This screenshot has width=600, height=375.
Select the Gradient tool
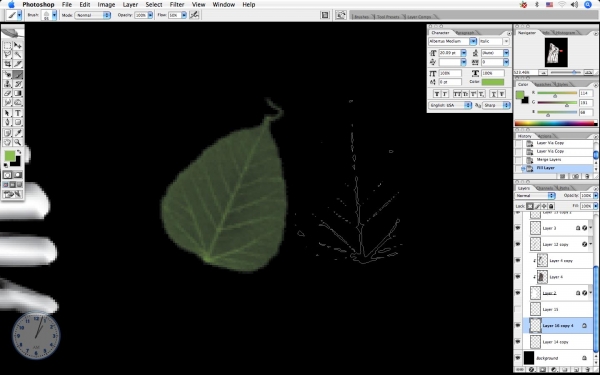pos(18,93)
